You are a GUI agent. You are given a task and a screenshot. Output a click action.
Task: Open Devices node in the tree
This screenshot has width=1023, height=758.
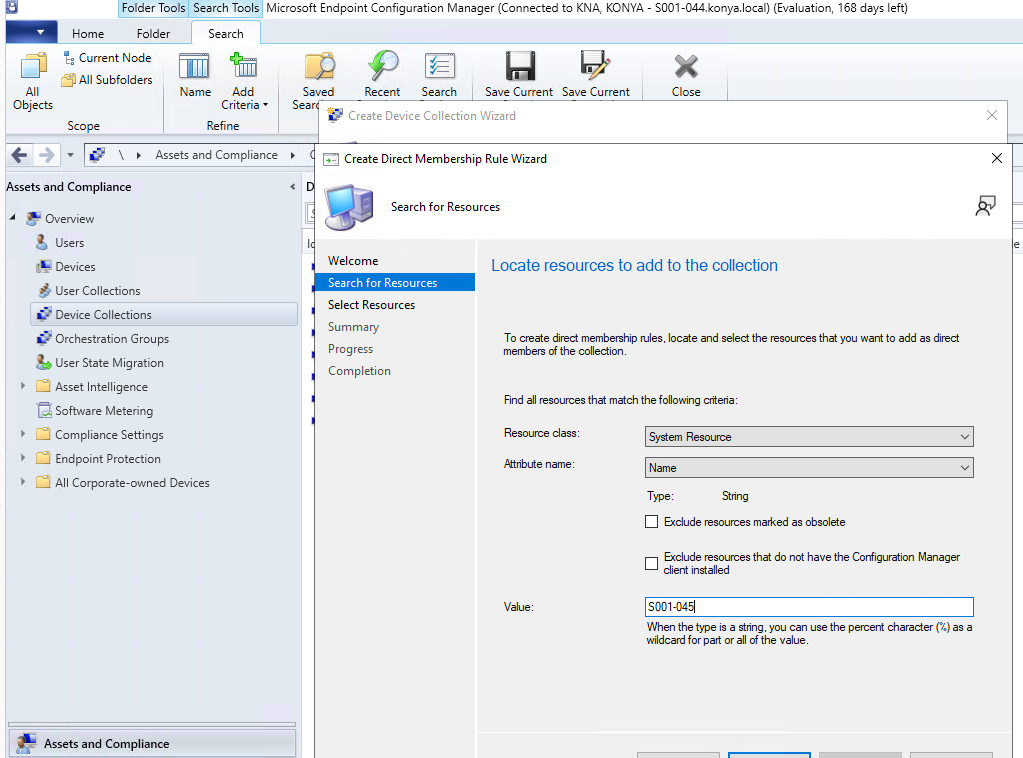(x=75, y=267)
